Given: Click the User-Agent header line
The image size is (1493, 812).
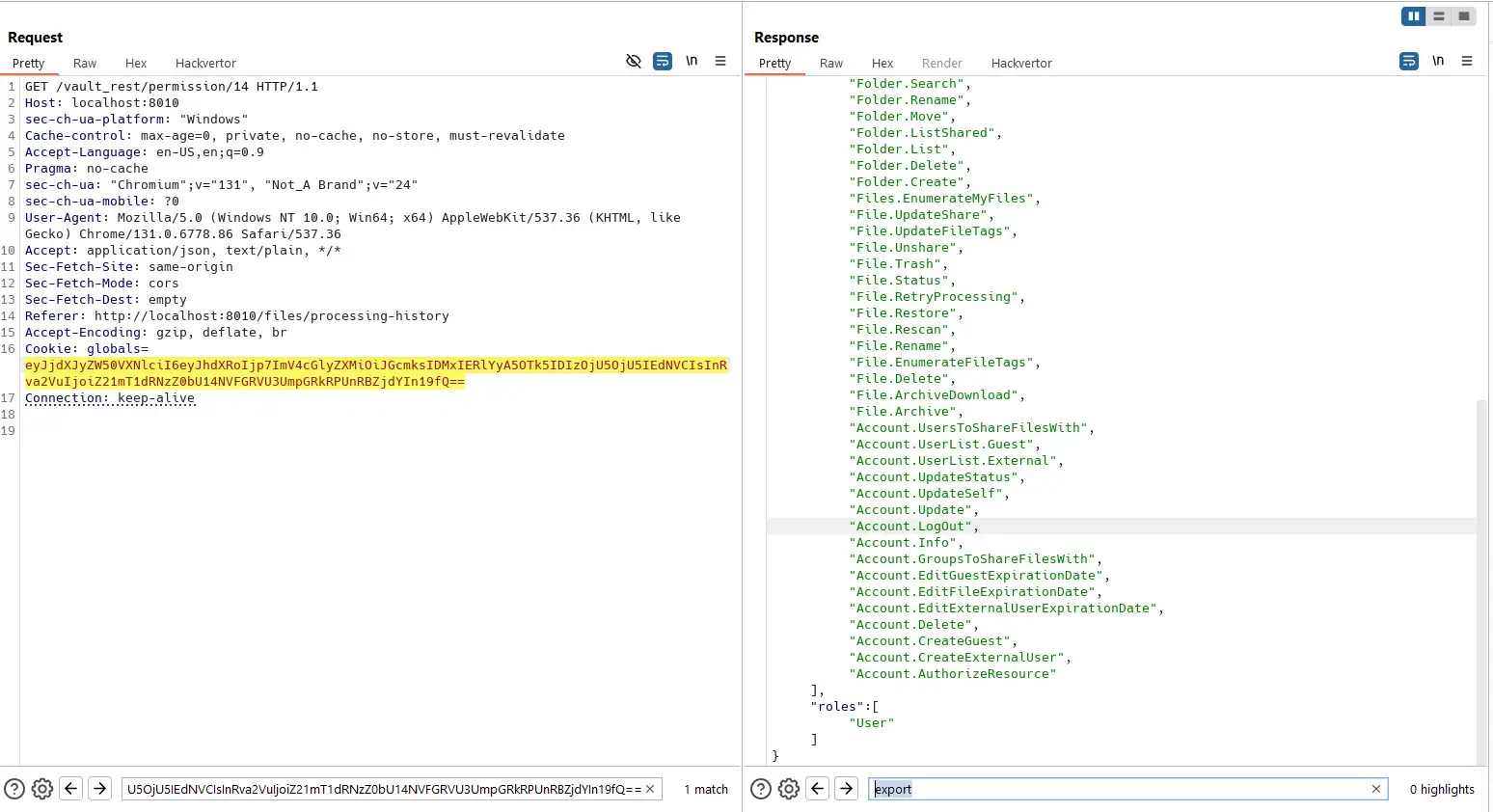Looking at the screenshot, I should [x=353, y=226].
